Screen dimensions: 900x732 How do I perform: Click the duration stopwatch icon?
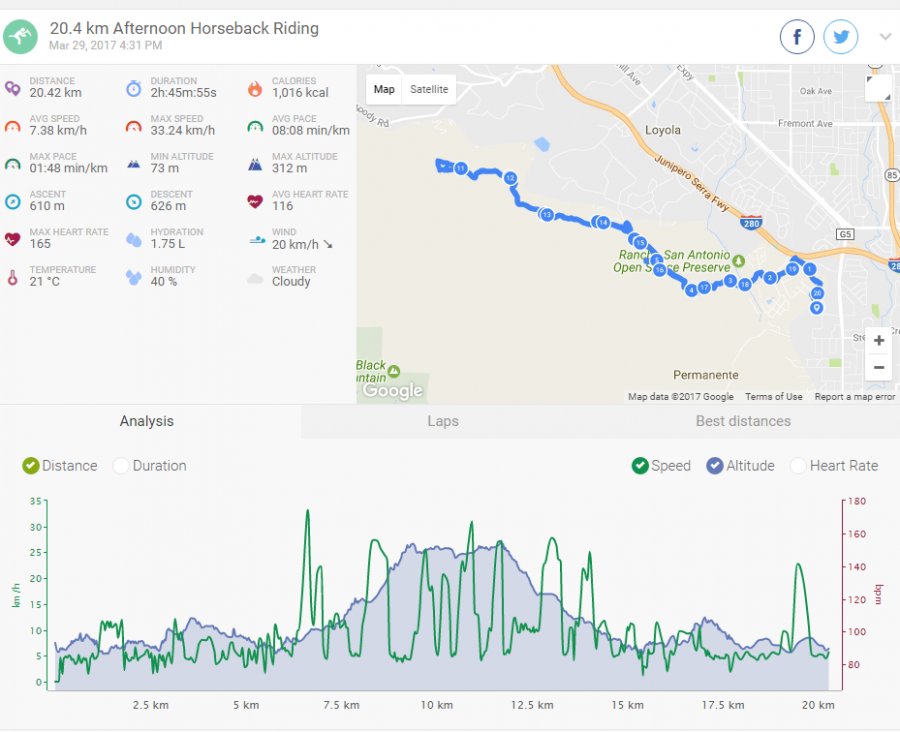(134, 88)
